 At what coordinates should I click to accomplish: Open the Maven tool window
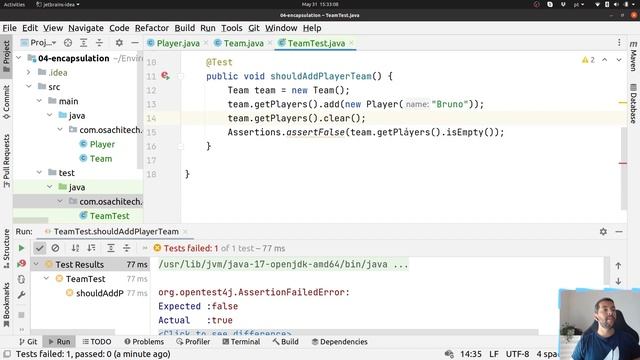point(633,56)
